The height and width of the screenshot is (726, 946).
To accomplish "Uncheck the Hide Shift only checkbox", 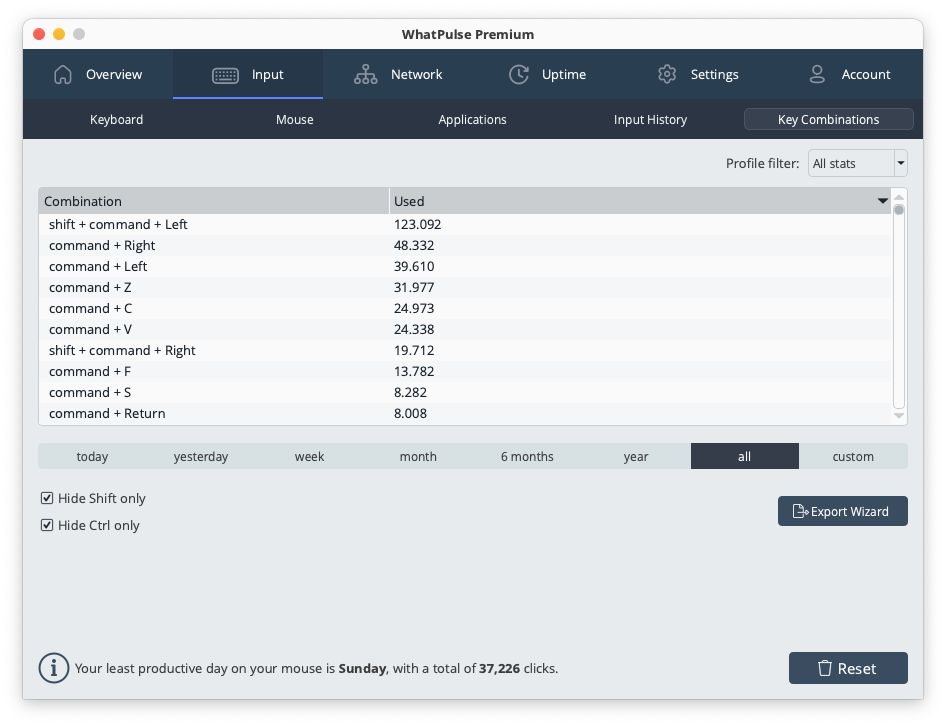I will point(47,498).
